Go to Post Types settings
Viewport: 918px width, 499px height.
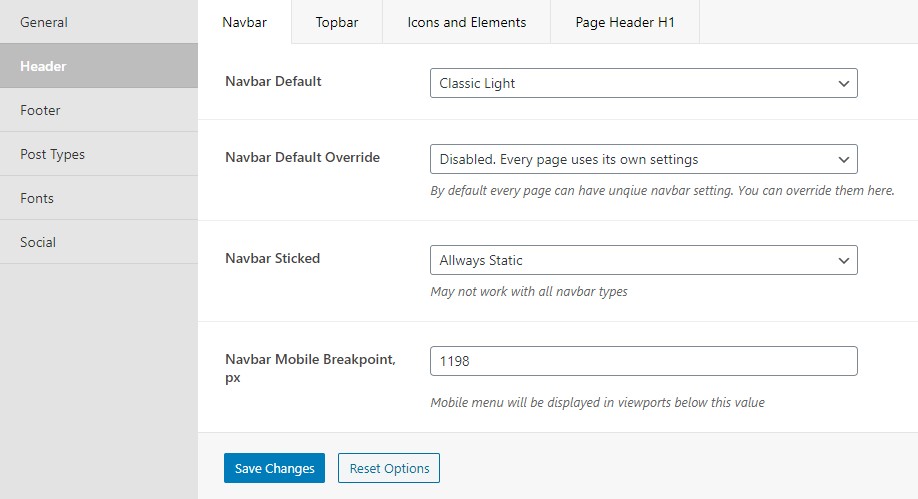point(99,154)
